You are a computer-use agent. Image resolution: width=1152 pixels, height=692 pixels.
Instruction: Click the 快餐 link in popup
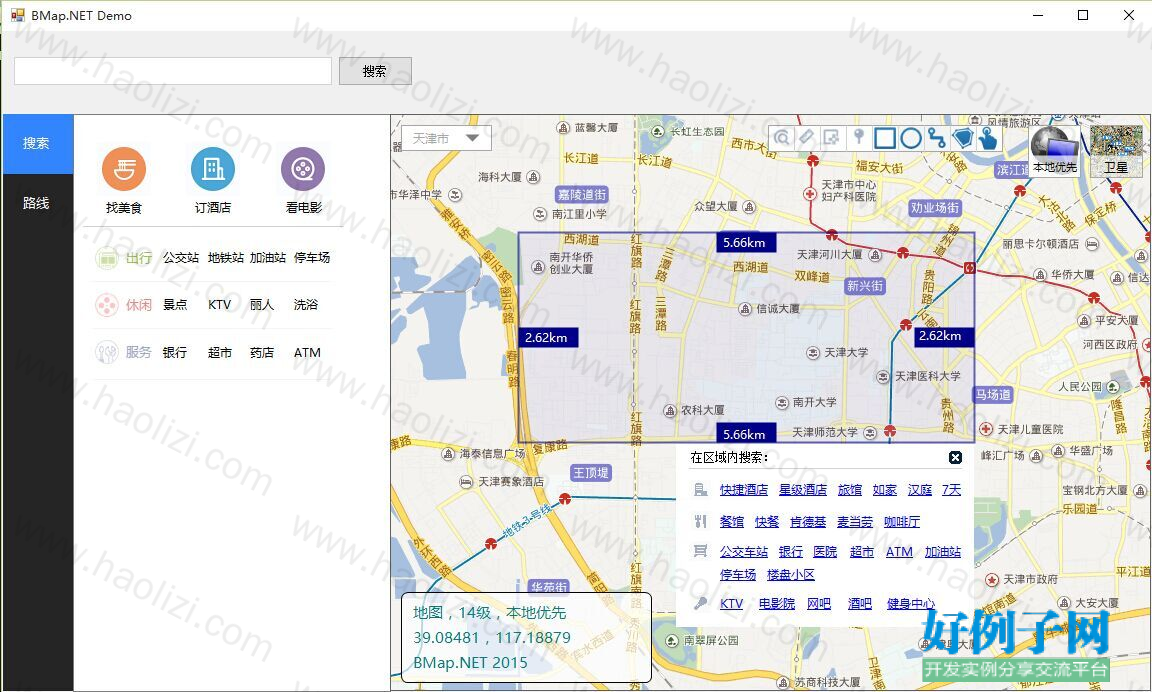click(767, 522)
